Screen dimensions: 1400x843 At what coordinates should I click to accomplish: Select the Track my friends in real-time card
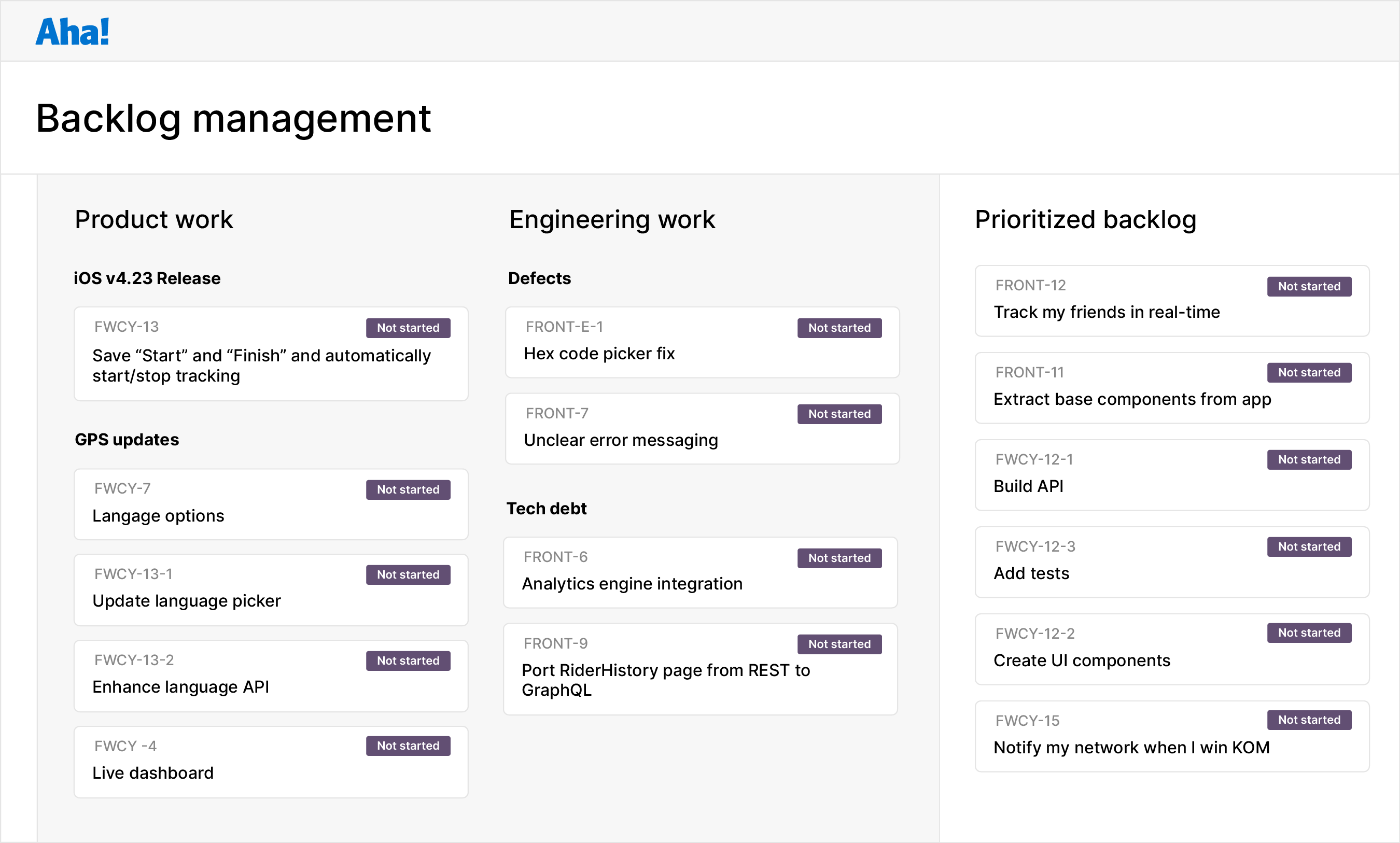click(x=1172, y=301)
